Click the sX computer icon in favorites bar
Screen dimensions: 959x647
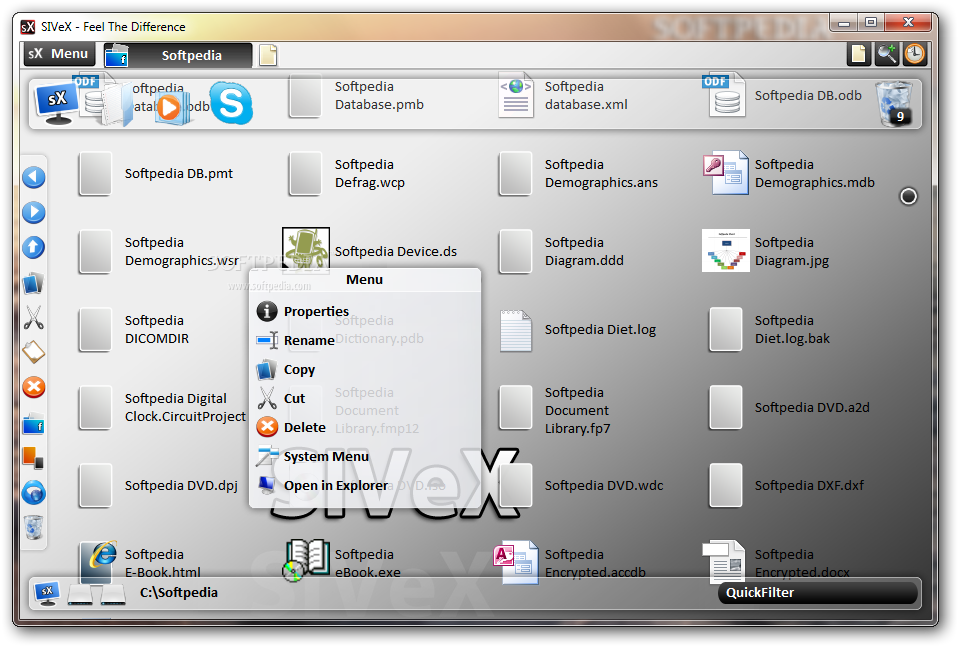click(x=56, y=102)
